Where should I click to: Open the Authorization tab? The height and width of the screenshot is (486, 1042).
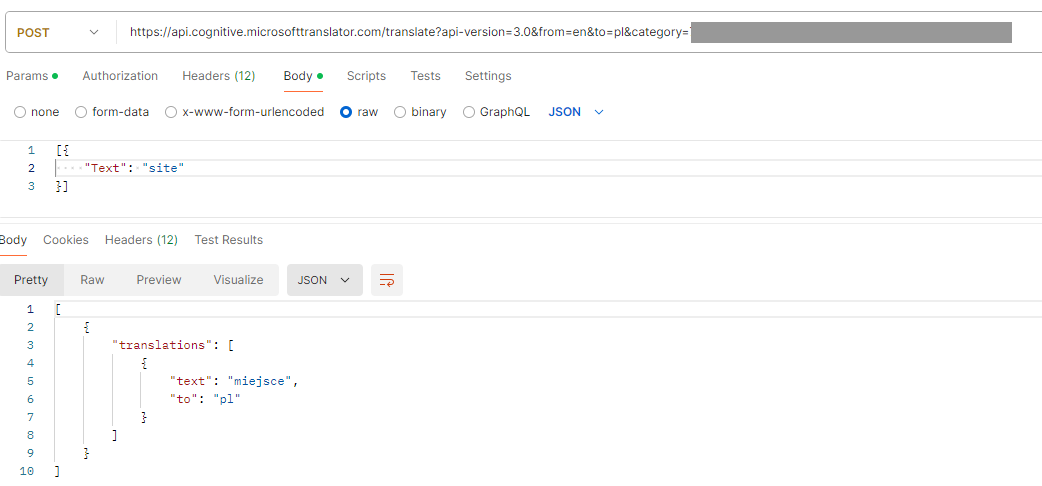click(x=120, y=76)
